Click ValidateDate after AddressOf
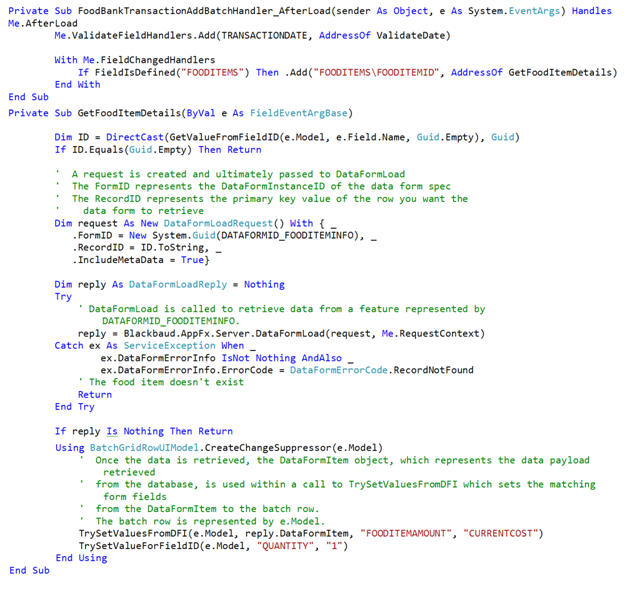This screenshot has width=628, height=601. (411, 36)
